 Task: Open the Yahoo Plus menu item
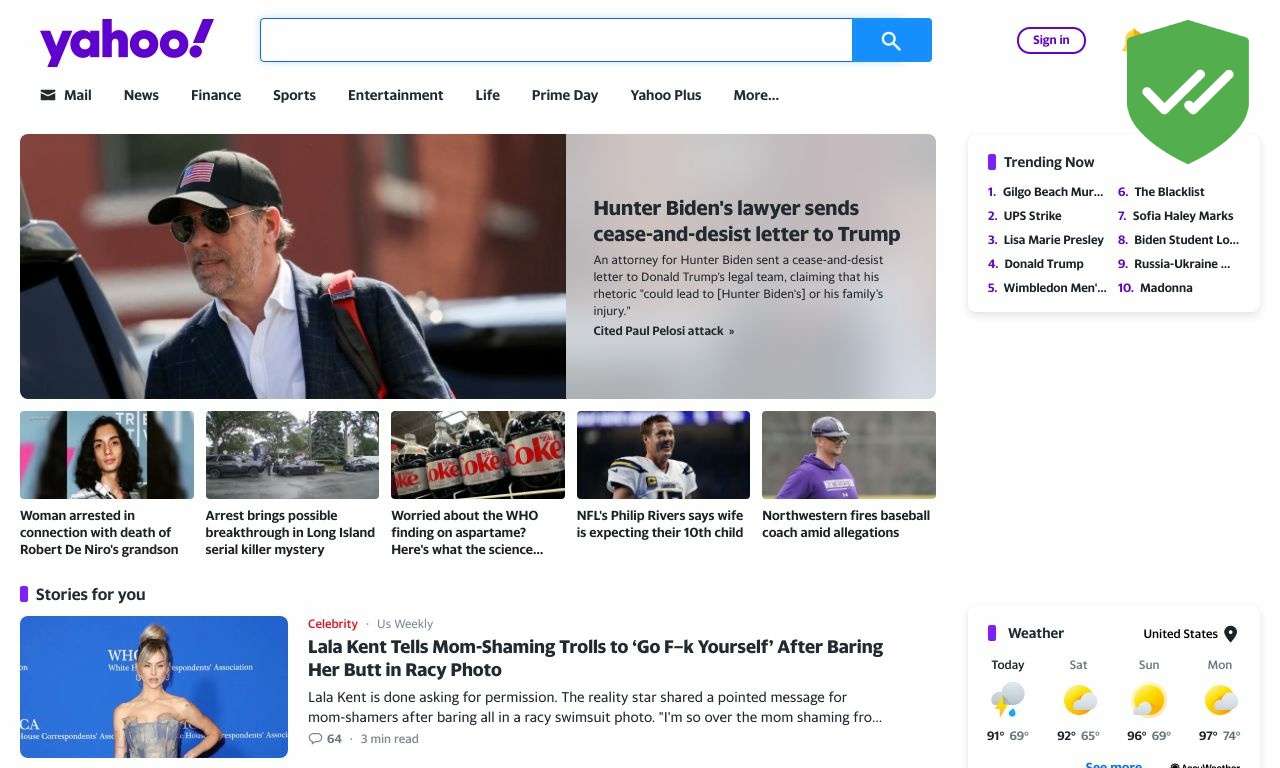[x=666, y=95]
